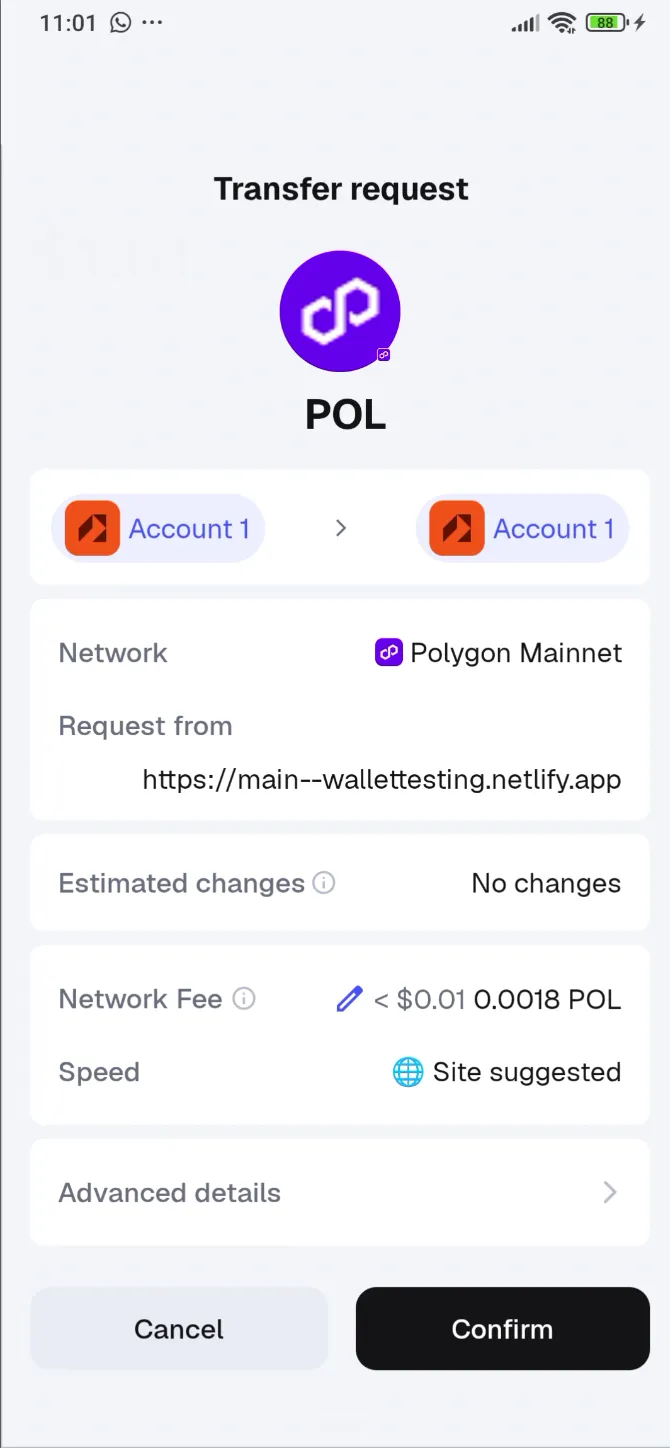The image size is (670, 1448).
Task: Click the 0.0018 POL fee value
Action: (x=548, y=998)
